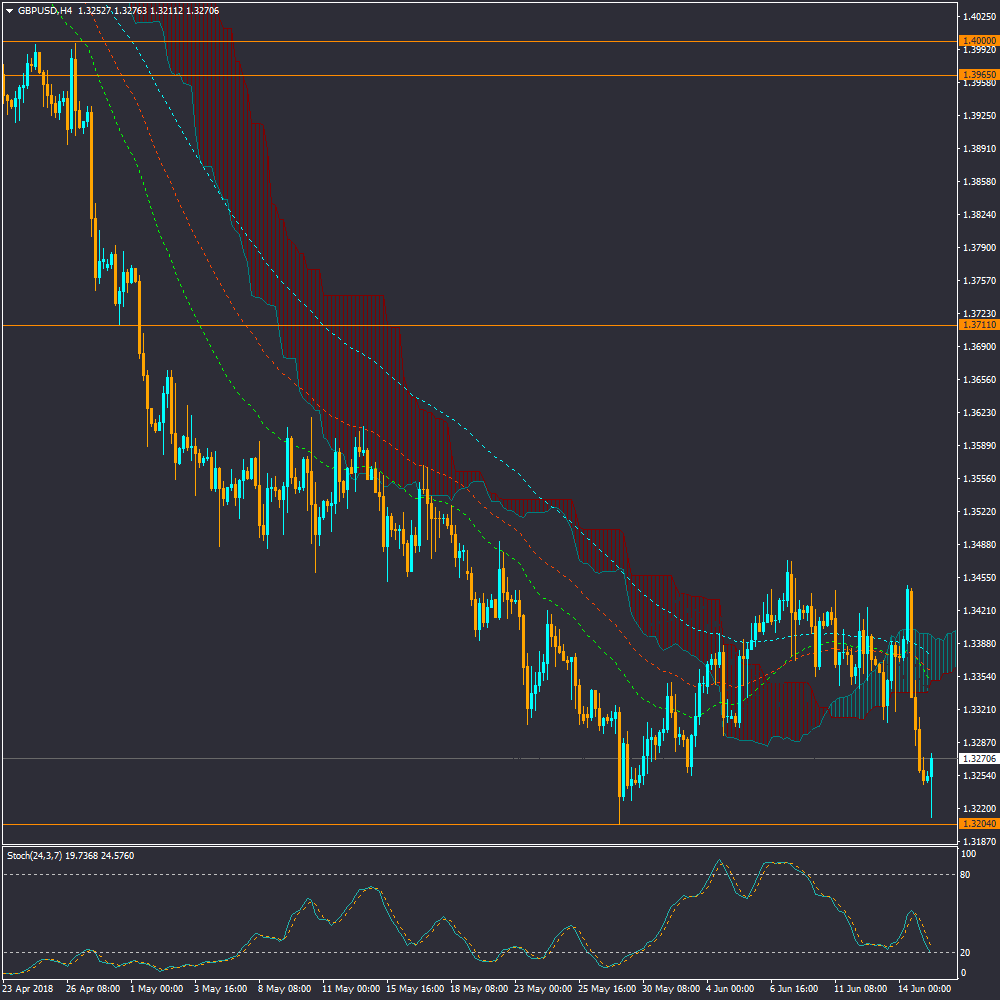Select the 1.39650 orange price label
The width and height of the screenshot is (1000, 1000).
(x=977, y=75)
